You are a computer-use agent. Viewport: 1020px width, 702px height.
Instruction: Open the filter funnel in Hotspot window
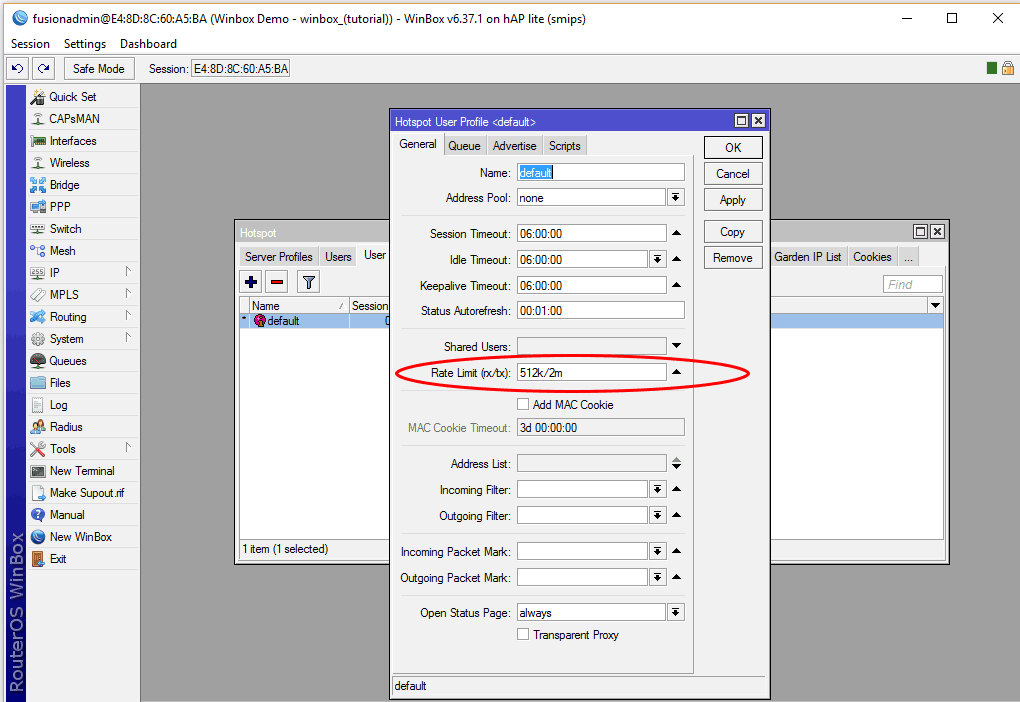pos(308,282)
